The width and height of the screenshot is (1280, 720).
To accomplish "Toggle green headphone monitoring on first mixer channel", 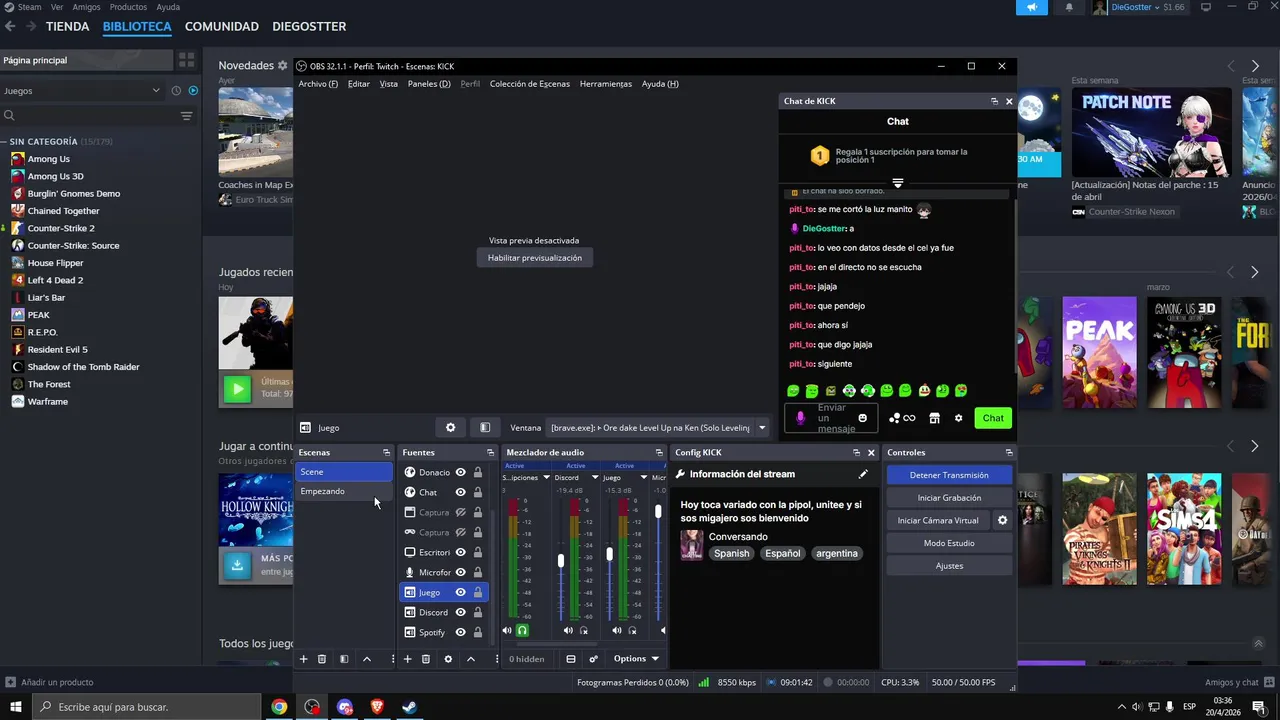I will click(522, 630).
